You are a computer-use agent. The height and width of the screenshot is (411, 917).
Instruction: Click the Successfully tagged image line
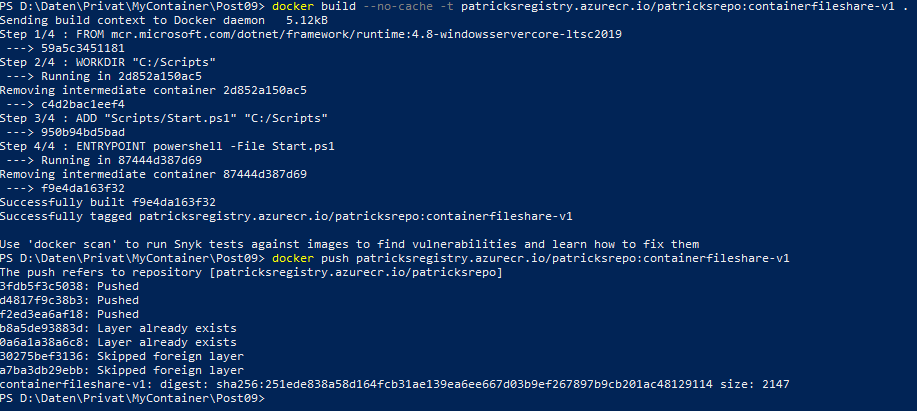click(286, 217)
